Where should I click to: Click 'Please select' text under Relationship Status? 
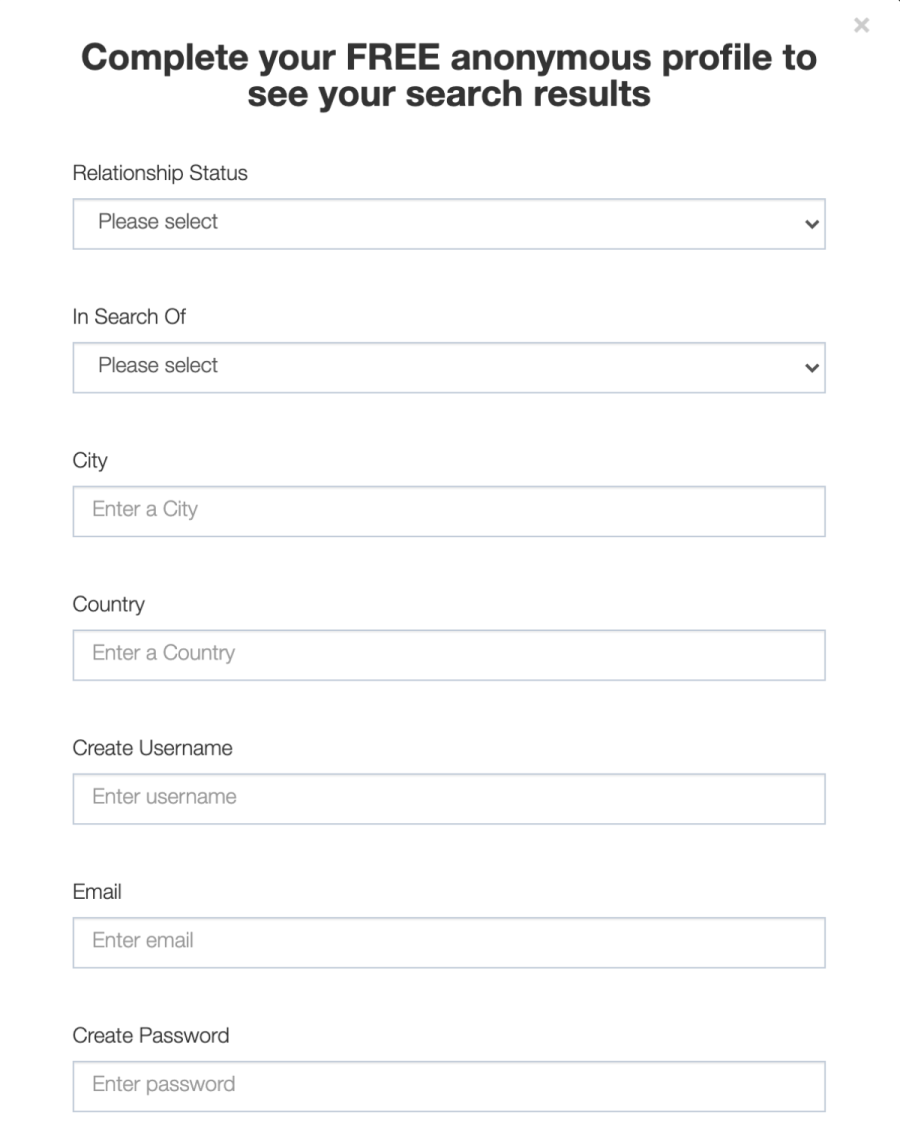pyautogui.click(x=158, y=221)
